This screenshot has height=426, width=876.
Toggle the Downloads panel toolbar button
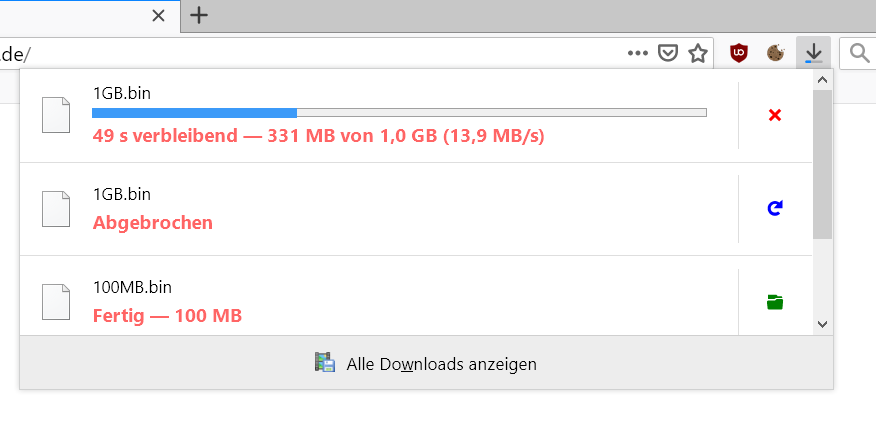tap(814, 53)
